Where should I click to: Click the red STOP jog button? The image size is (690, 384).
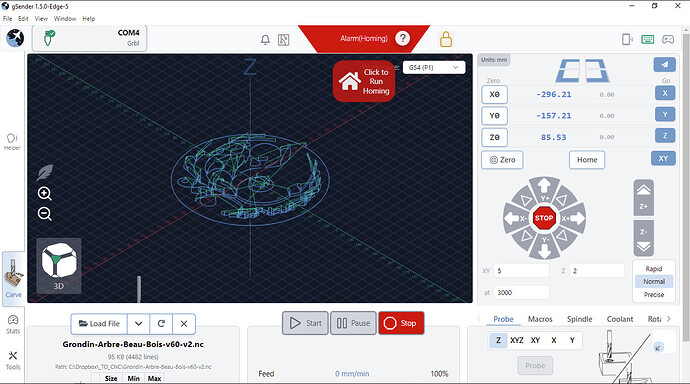click(544, 218)
